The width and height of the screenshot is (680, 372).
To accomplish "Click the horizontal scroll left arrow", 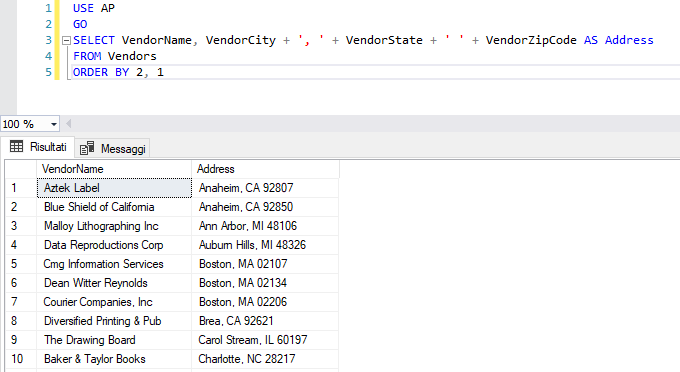I will tap(69, 124).
